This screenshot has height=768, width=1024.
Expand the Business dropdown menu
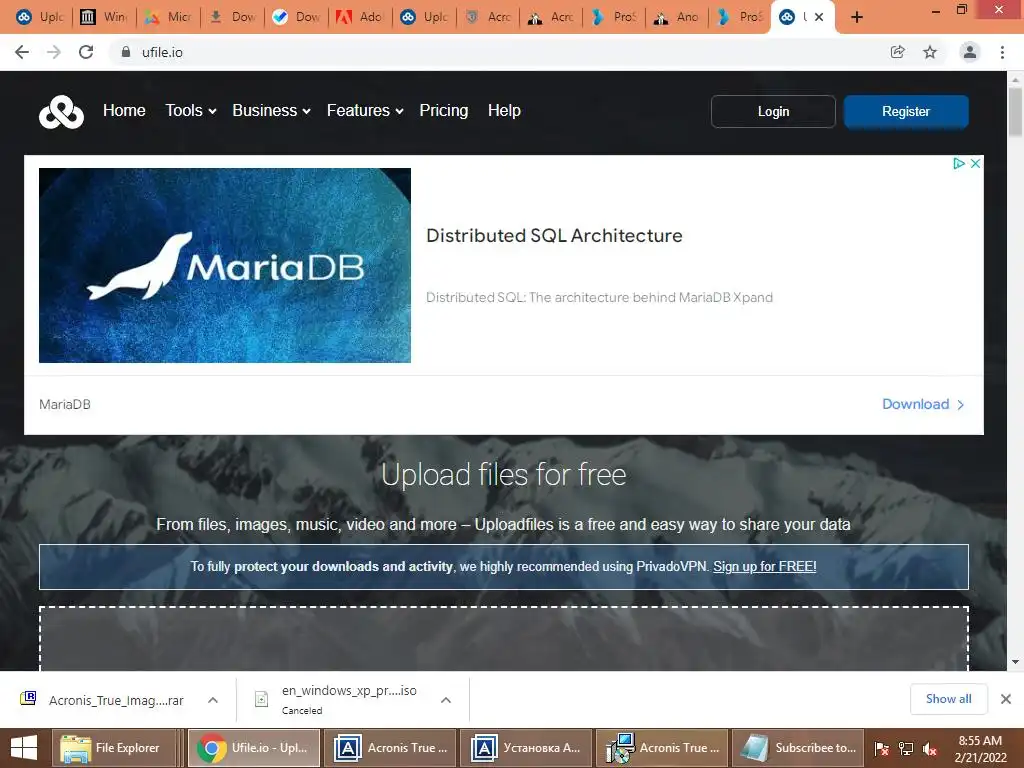pos(271,110)
